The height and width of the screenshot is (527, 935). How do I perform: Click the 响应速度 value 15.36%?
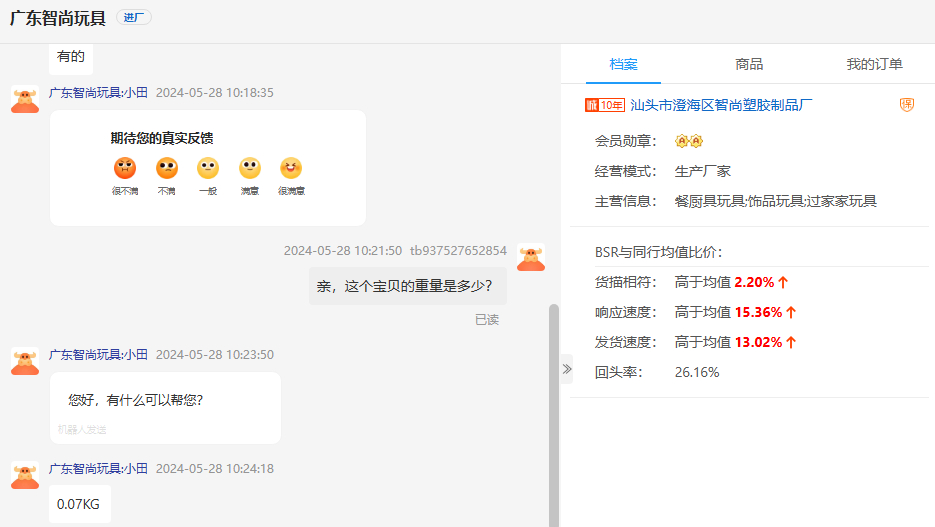pos(758,312)
